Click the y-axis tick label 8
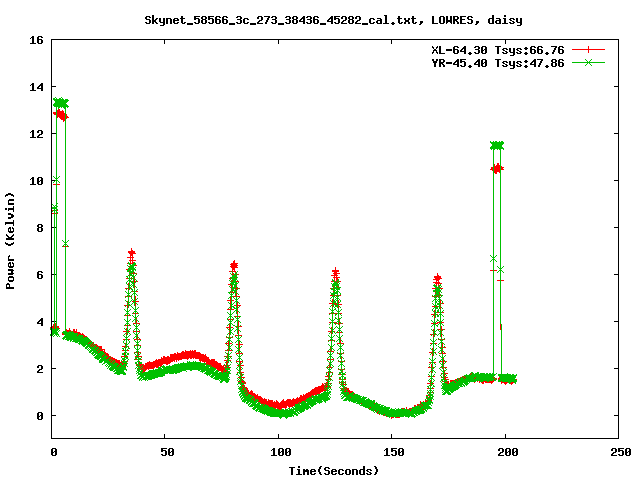Image resolution: width=640 pixels, height=480 pixels. [40, 228]
